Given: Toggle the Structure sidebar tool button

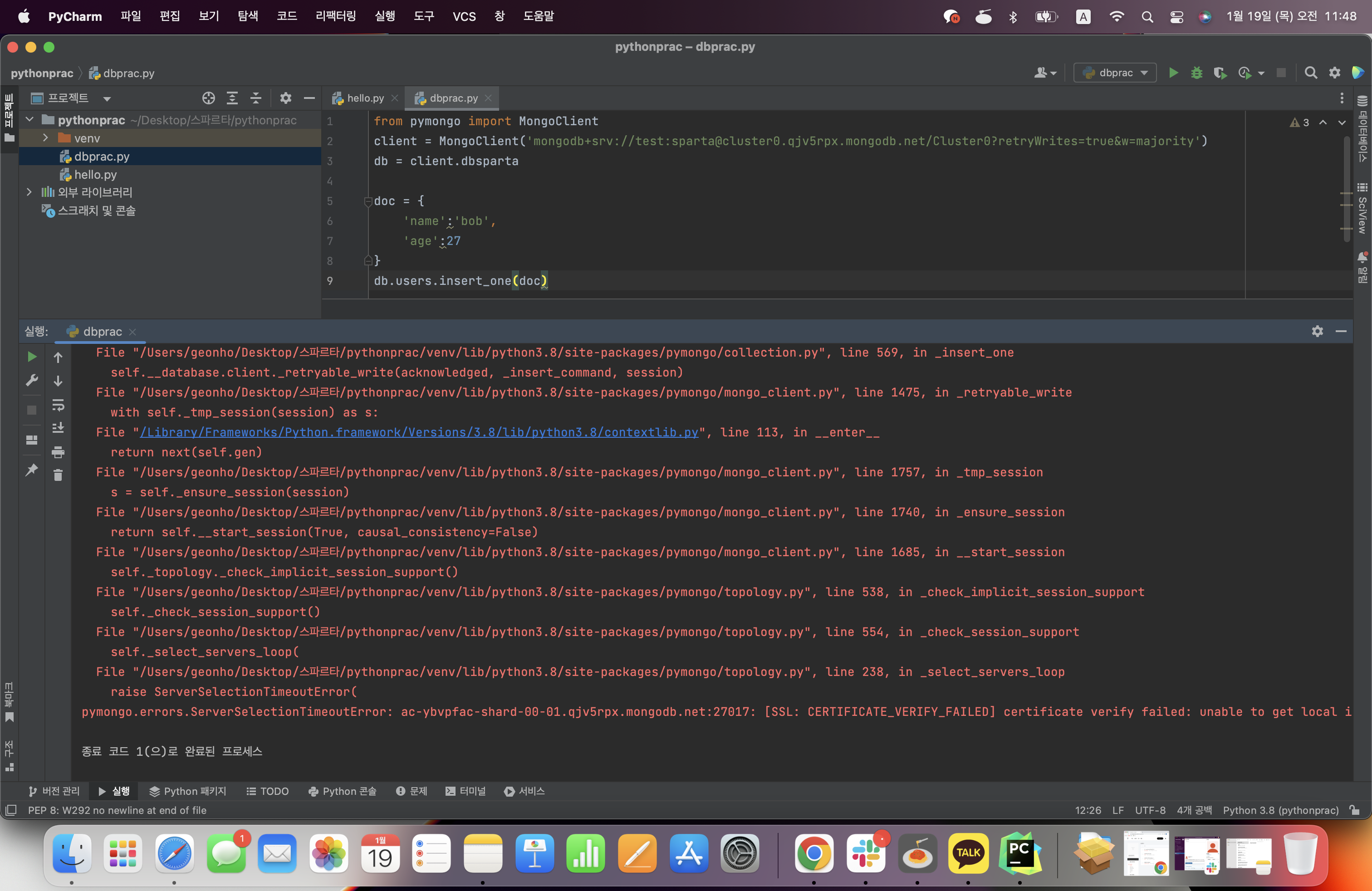Looking at the screenshot, I should click(x=9, y=755).
